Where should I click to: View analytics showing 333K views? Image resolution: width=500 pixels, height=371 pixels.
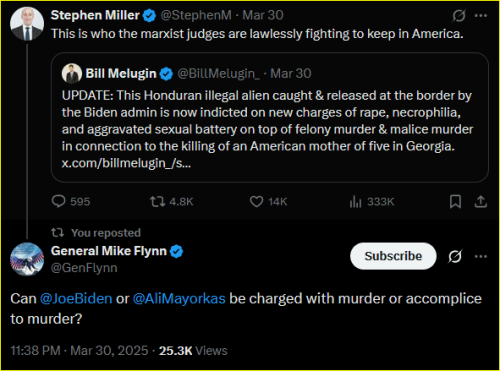click(x=372, y=201)
